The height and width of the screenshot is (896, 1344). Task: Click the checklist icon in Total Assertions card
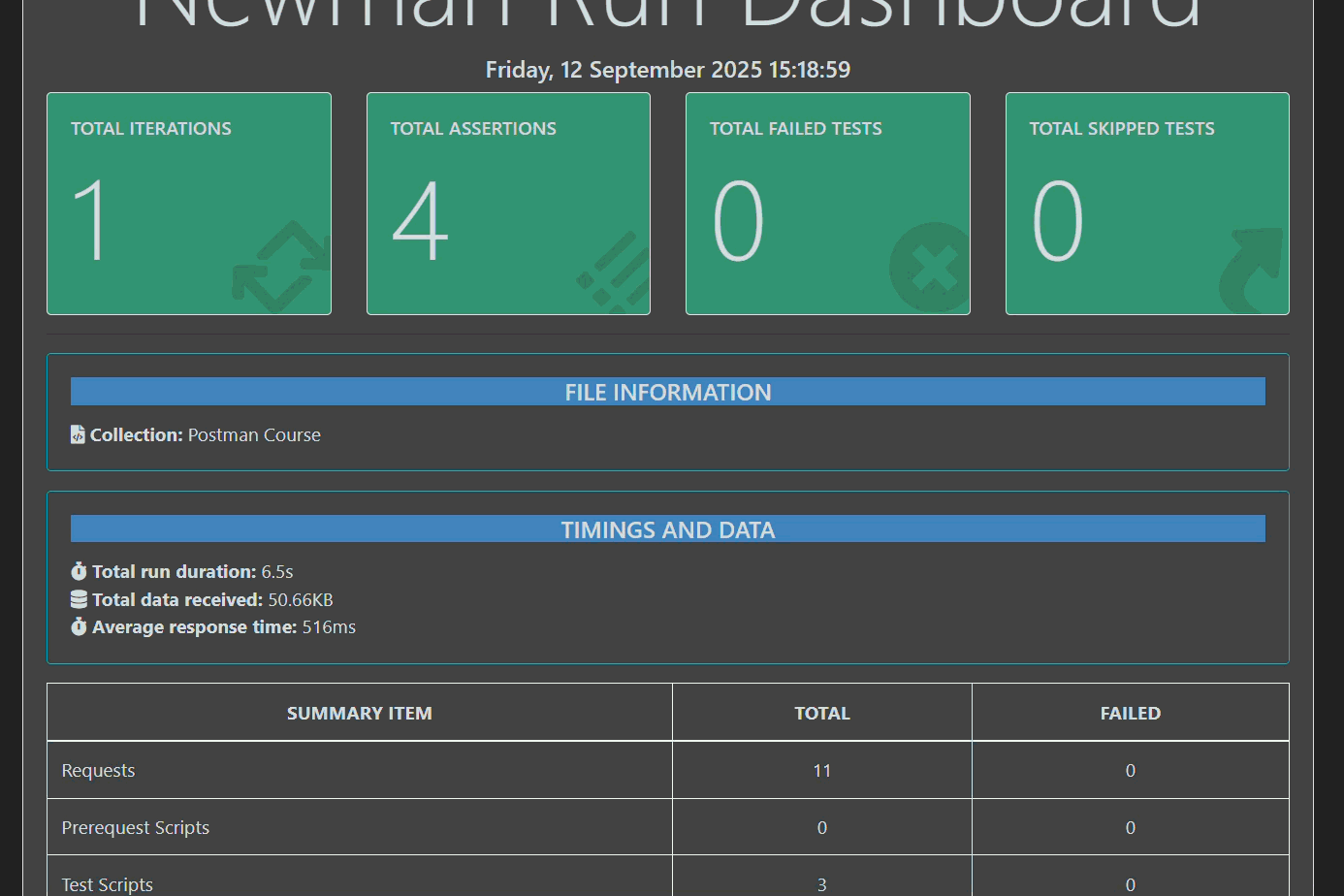[615, 272]
